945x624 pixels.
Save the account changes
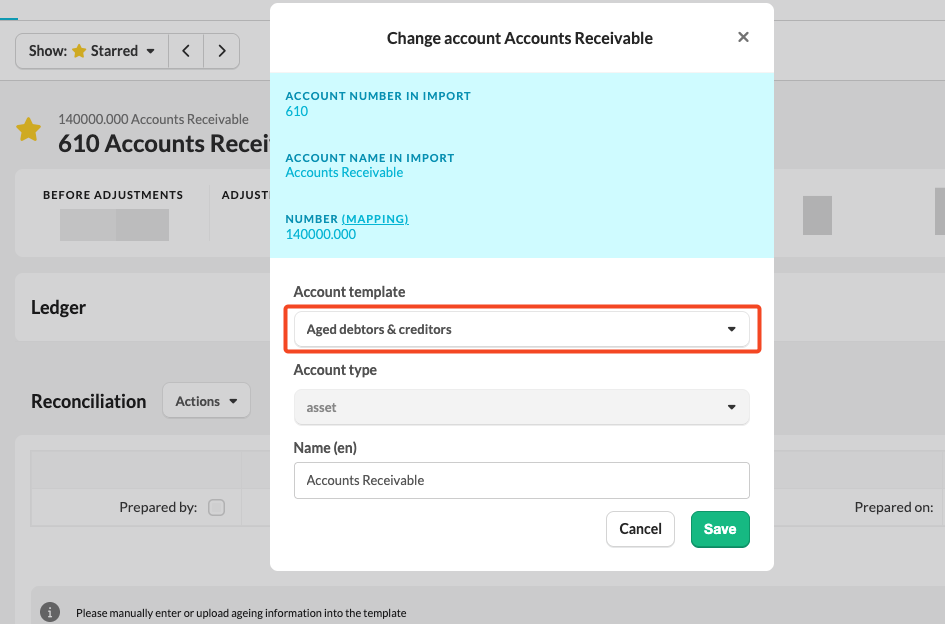(719, 529)
